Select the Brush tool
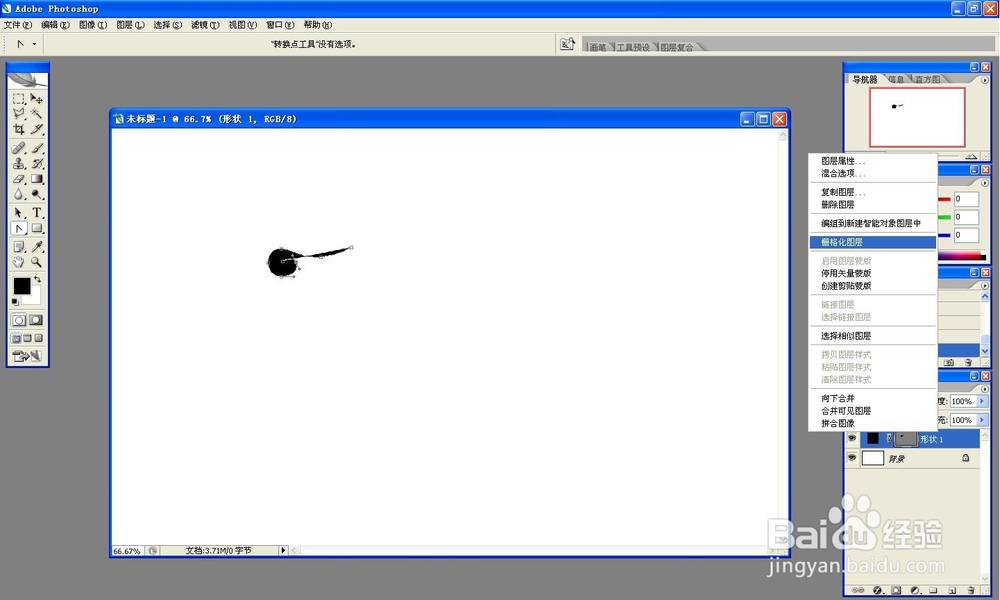The height and width of the screenshot is (600, 1000). click(36, 148)
